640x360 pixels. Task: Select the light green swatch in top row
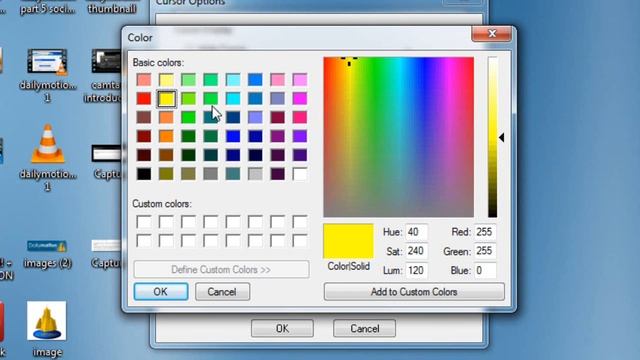click(188, 80)
